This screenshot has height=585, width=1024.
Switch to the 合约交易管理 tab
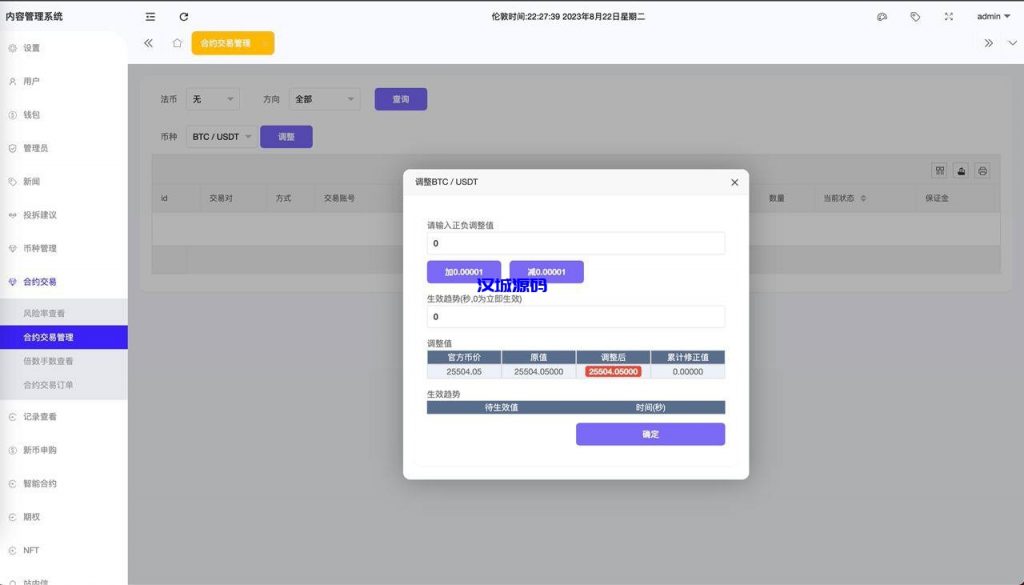pos(233,43)
